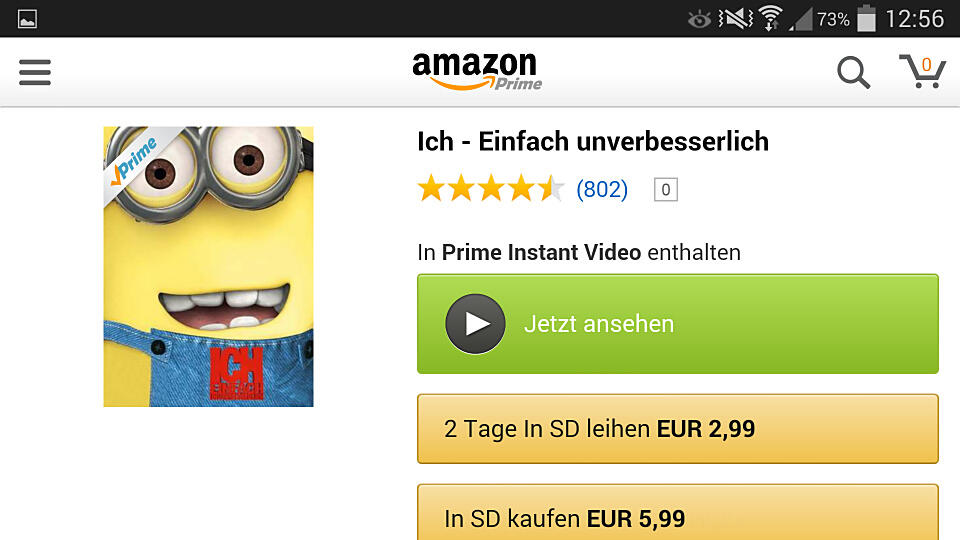Tap the muted vibrate status icon
The image size is (960, 540).
pos(735,18)
